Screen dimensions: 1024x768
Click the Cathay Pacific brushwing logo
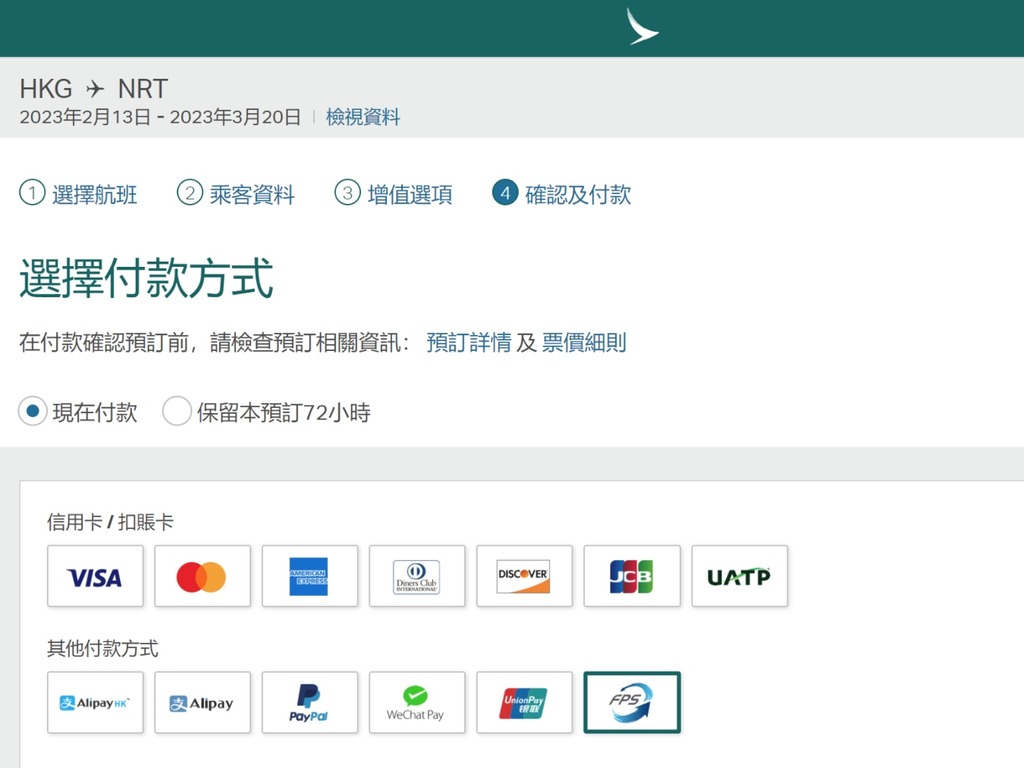pos(642,27)
